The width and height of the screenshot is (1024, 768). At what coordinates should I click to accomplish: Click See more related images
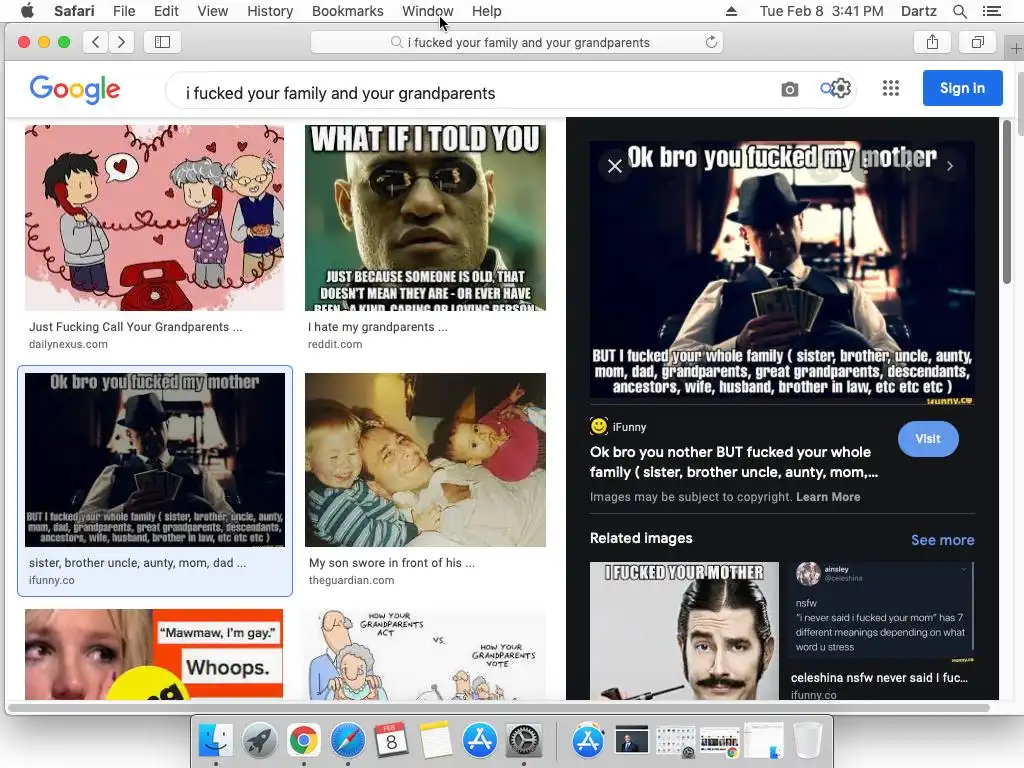(x=942, y=540)
